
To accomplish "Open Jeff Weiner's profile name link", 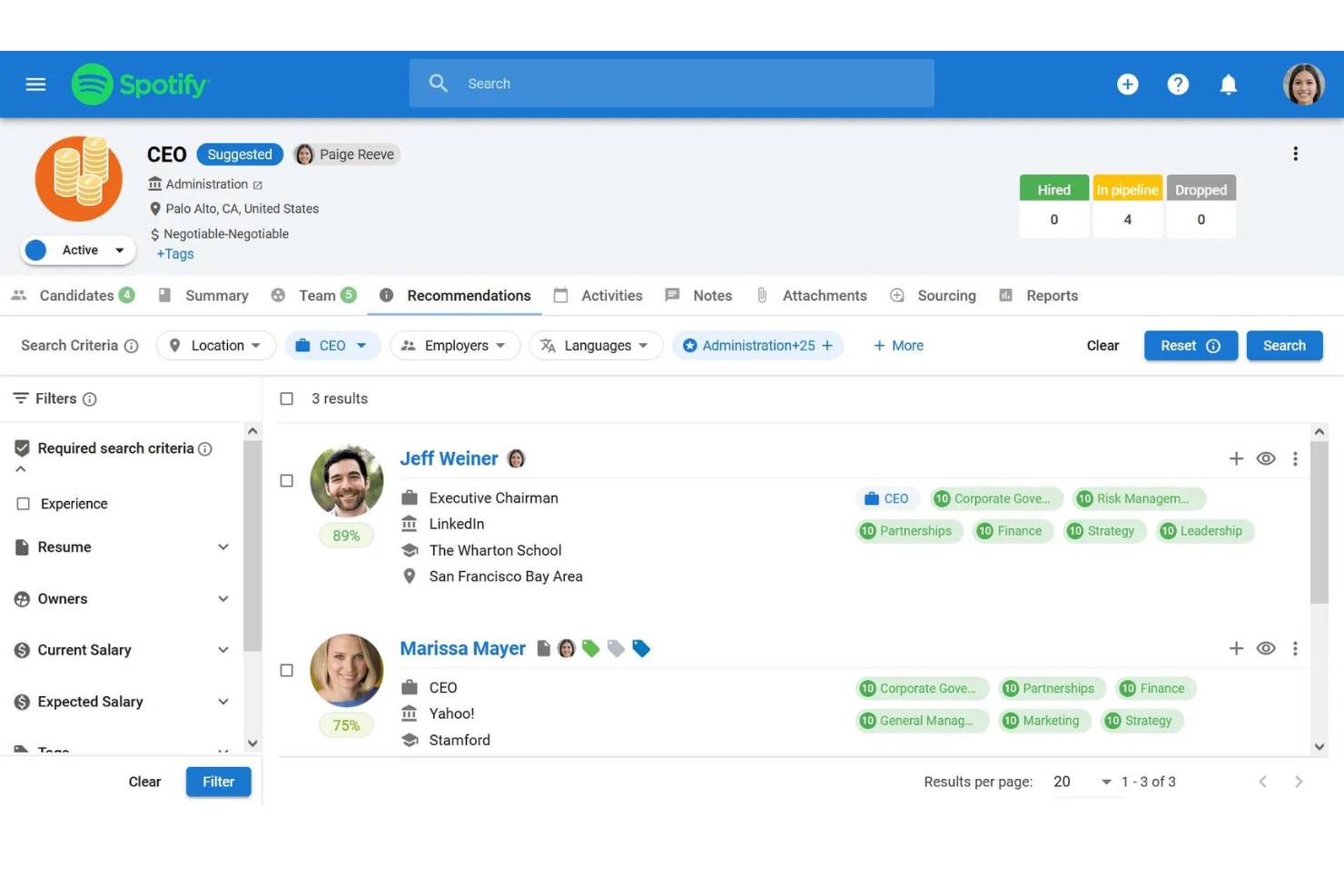I will coord(449,458).
